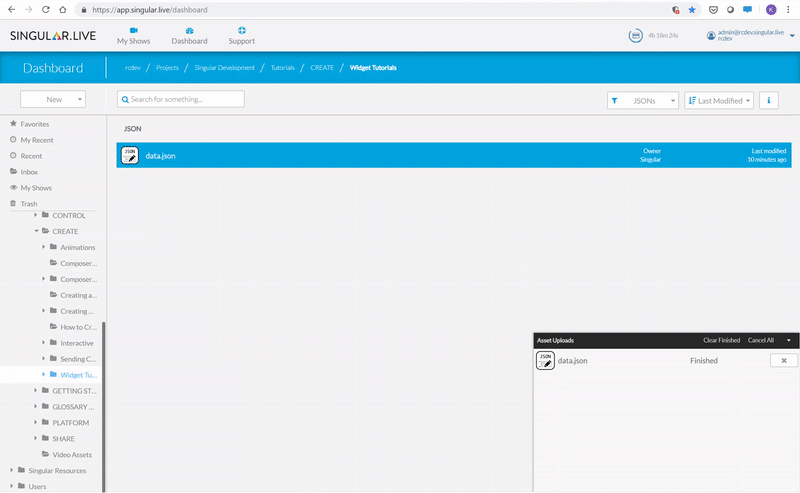Open Trash in sidebar
Image resolution: width=800 pixels, height=493 pixels.
click(x=24, y=204)
